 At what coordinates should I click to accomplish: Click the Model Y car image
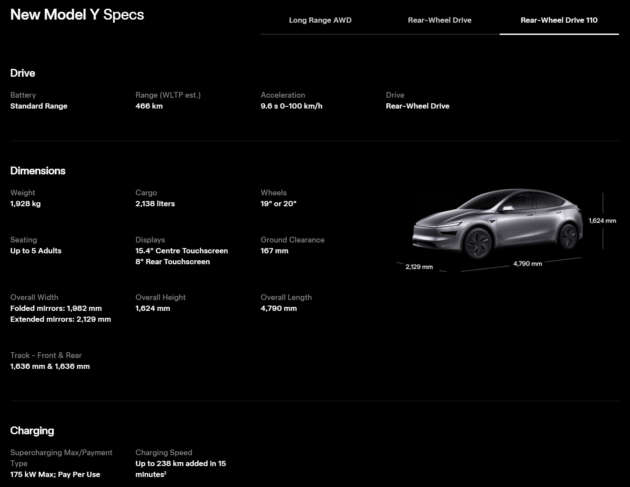click(497, 223)
